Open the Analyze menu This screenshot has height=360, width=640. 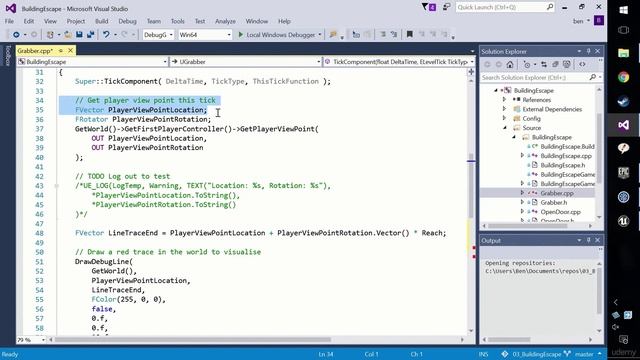tap(225, 21)
